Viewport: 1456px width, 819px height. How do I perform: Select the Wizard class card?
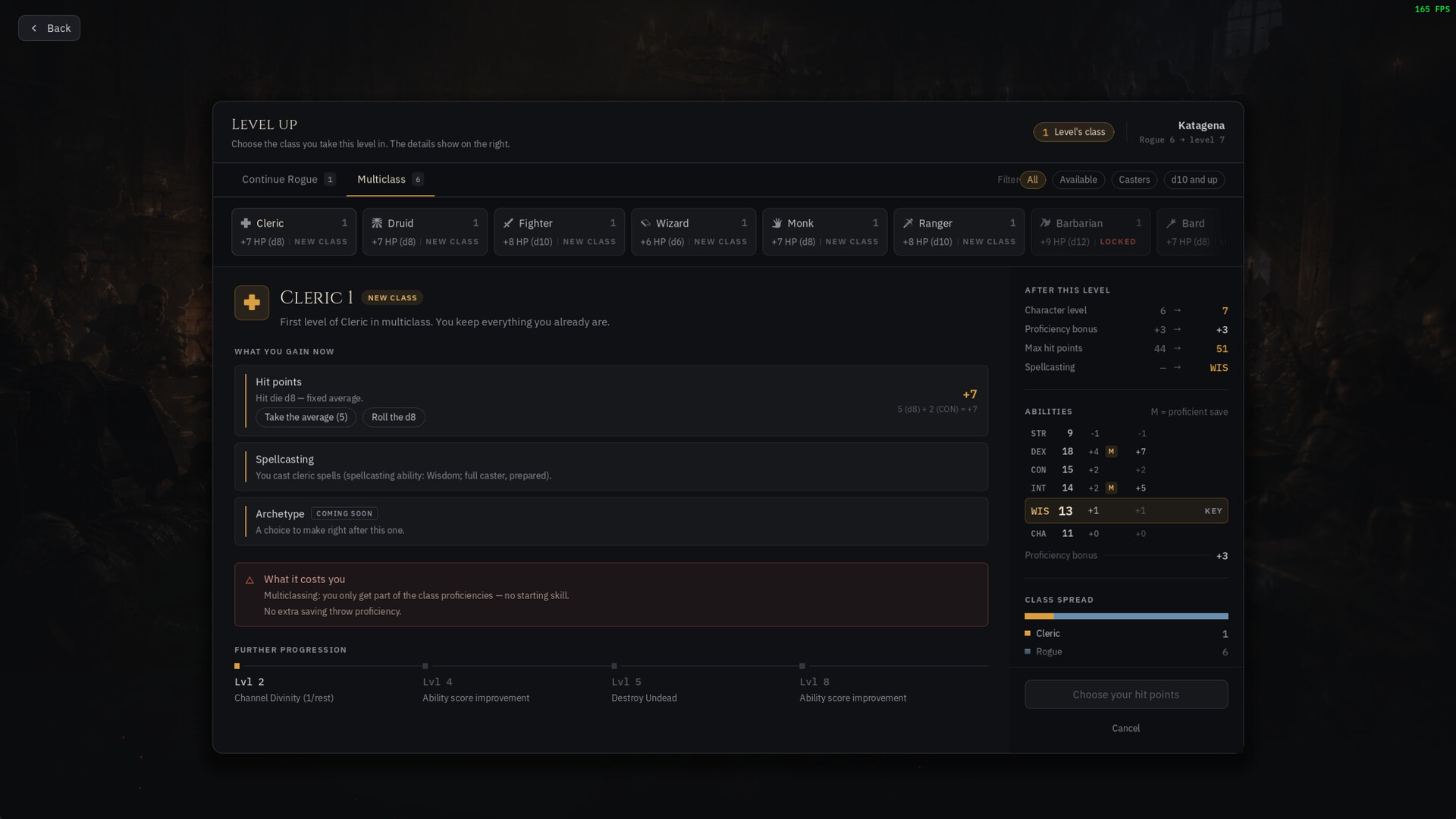pyautogui.click(x=693, y=231)
